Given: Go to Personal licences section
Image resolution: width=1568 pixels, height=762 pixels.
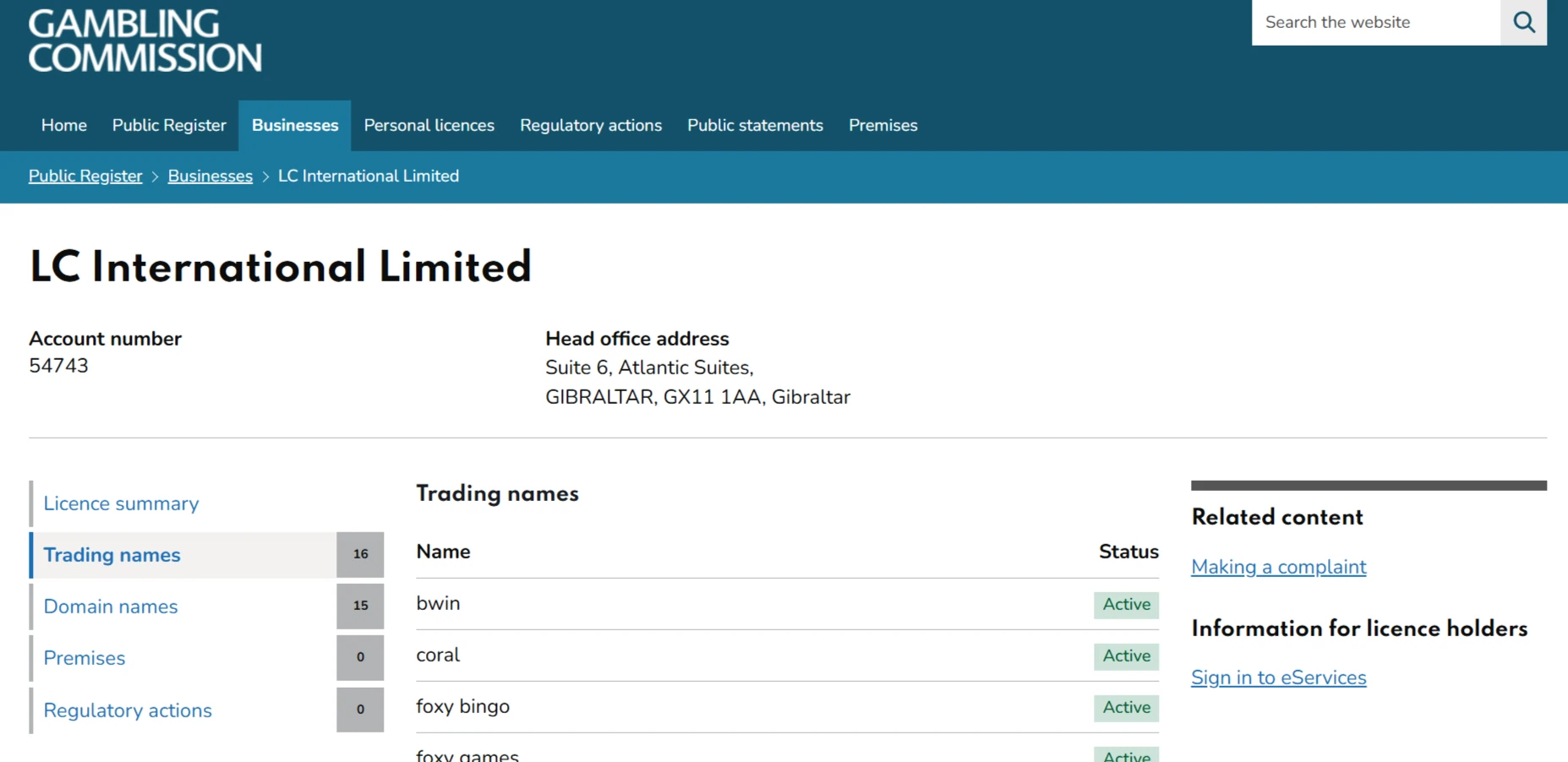Looking at the screenshot, I should point(429,125).
